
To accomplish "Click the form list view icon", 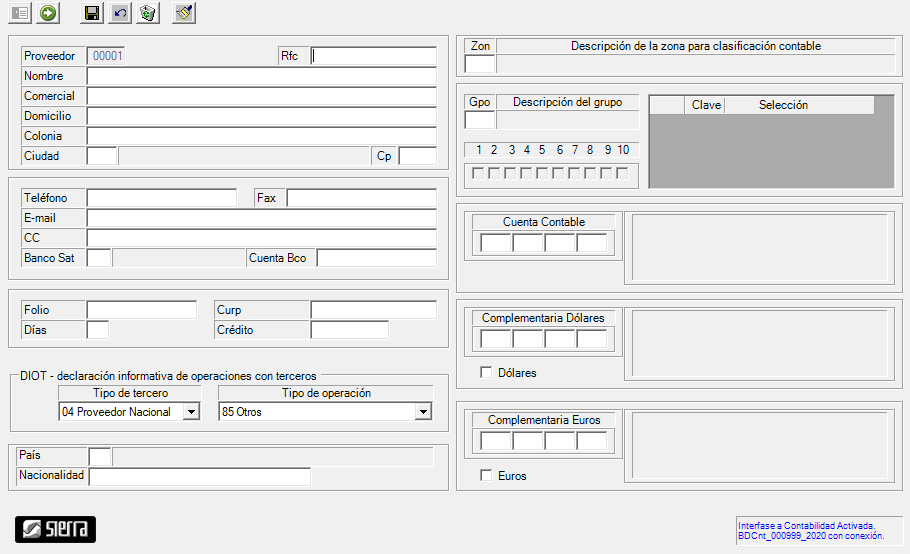I will (20, 13).
